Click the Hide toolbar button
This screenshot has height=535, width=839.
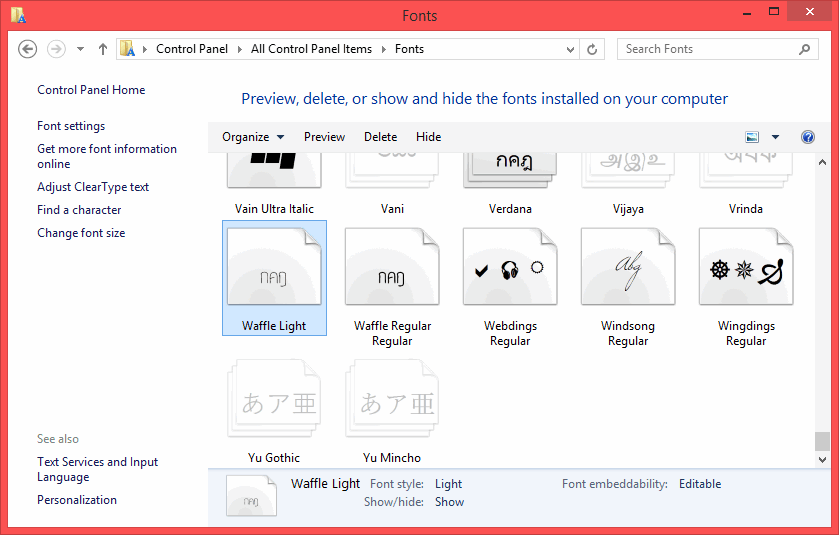[x=429, y=137]
